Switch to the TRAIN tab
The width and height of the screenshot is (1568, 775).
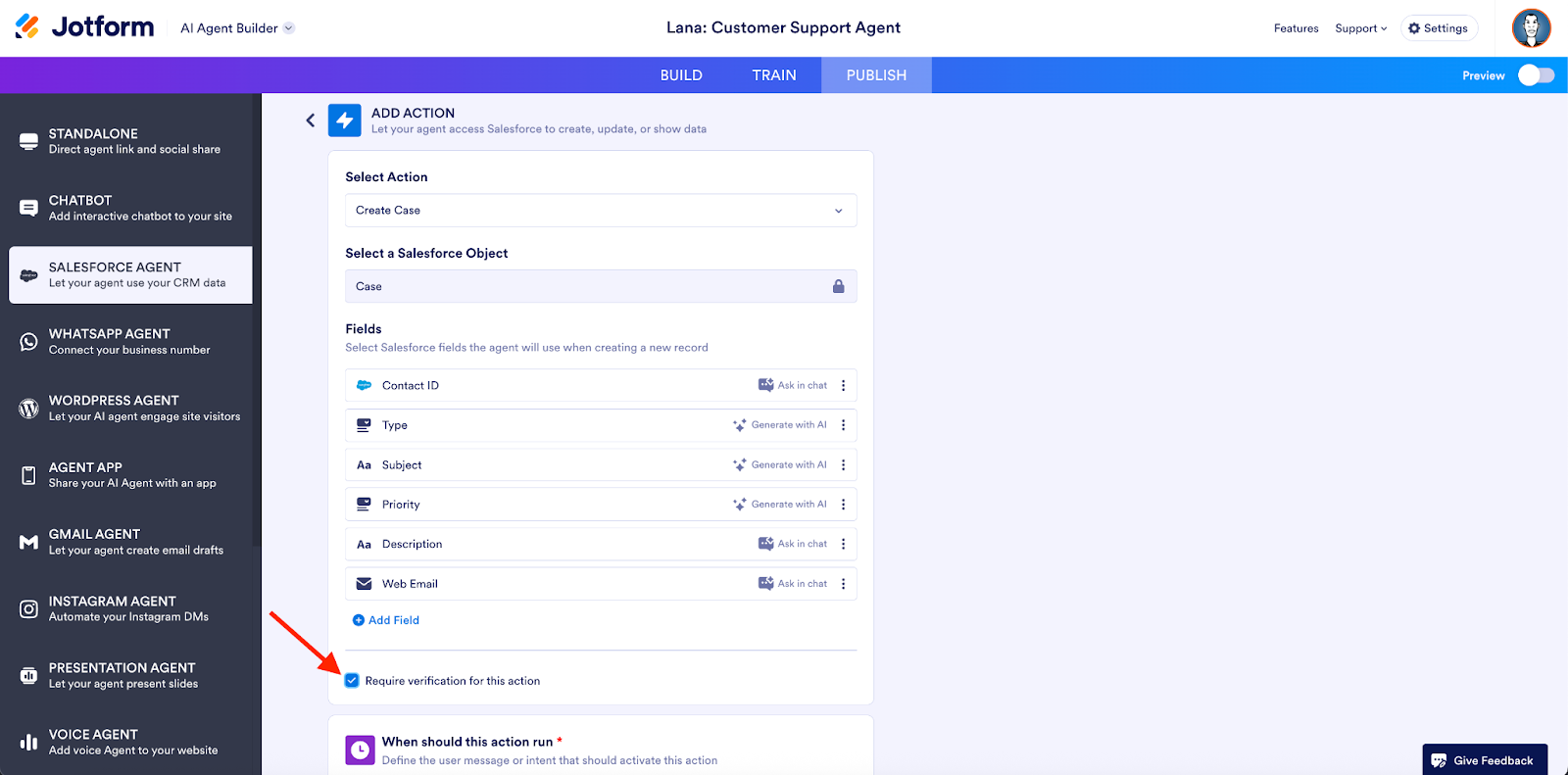tap(774, 75)
